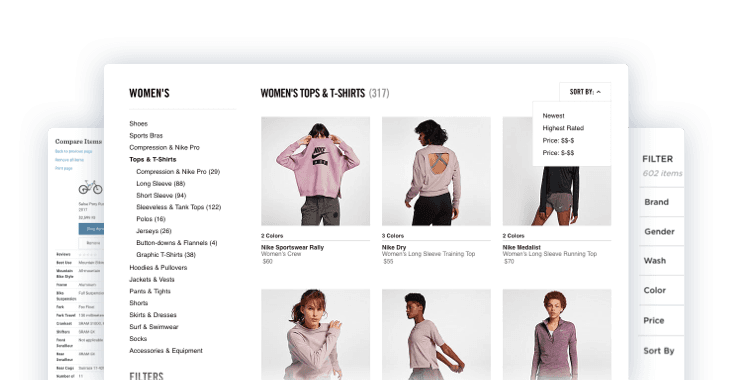This screenshot has width=732, height=380.
Task: Select Button-downs & Flannels (4) subcategory
Action: click(176, 243)
